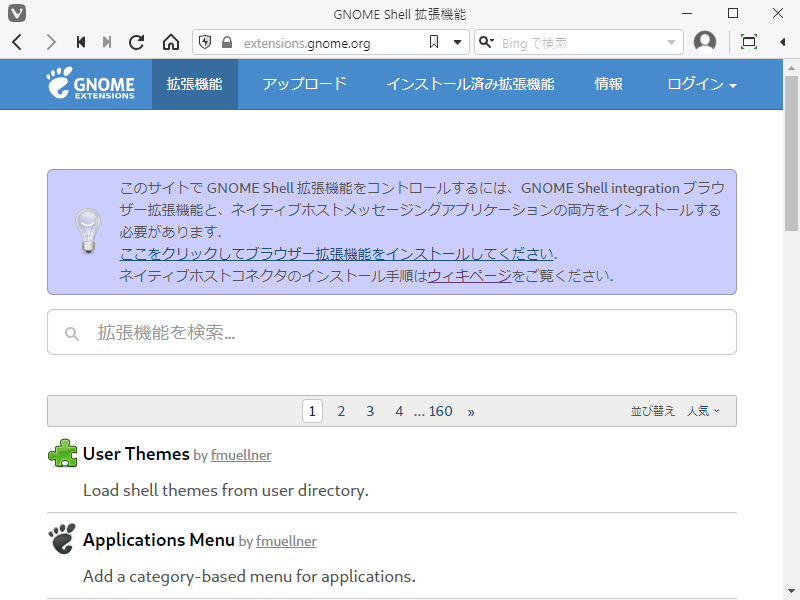View site security padlock info

click(227, 42)
